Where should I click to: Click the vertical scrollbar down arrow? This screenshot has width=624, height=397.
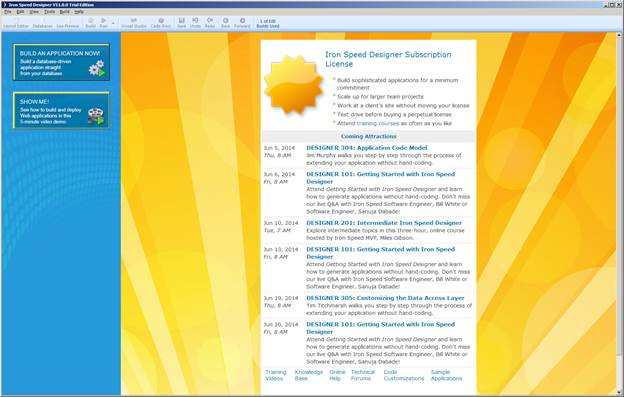[619, 392]
